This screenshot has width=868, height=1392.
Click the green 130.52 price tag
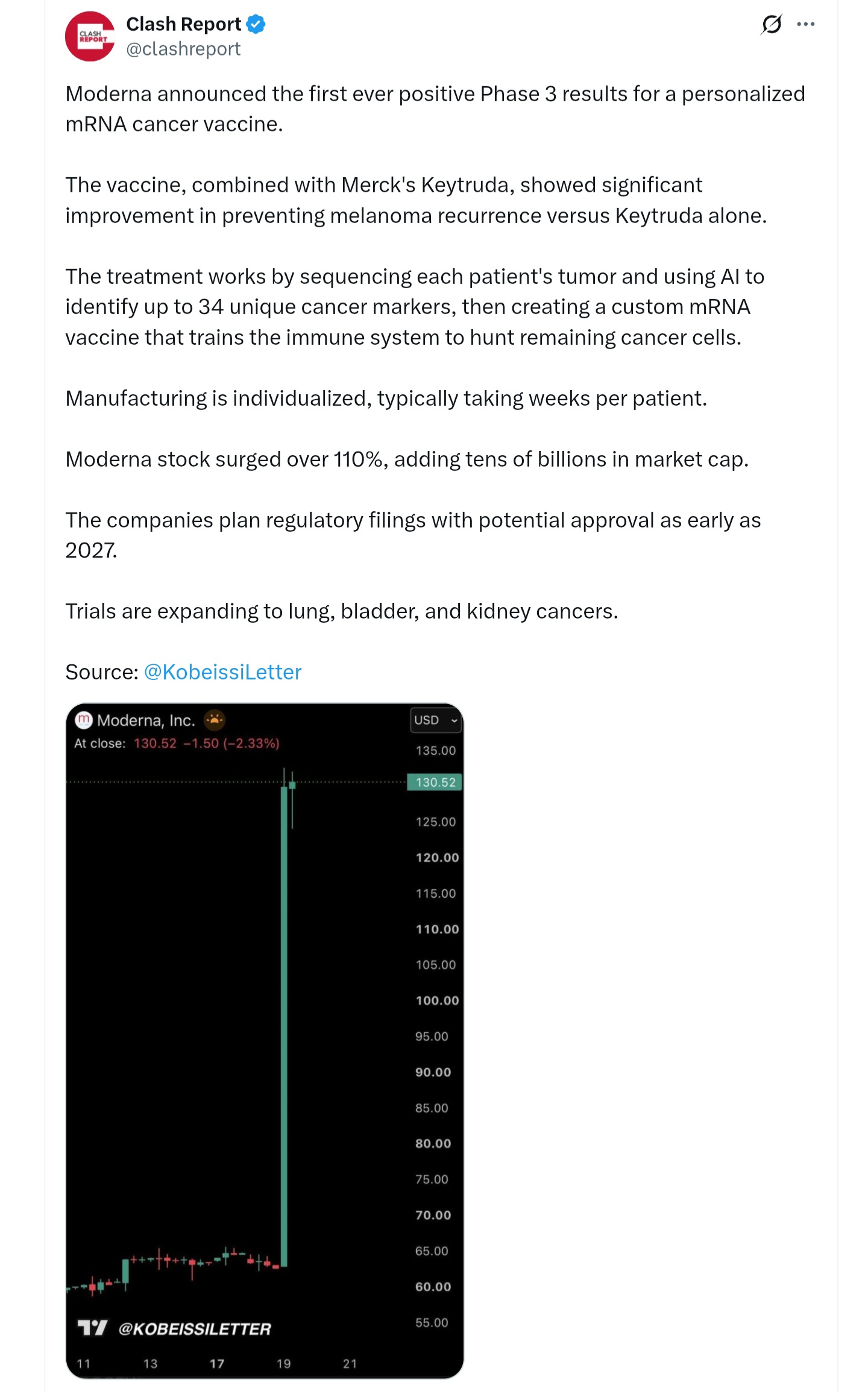coord(435,782)
